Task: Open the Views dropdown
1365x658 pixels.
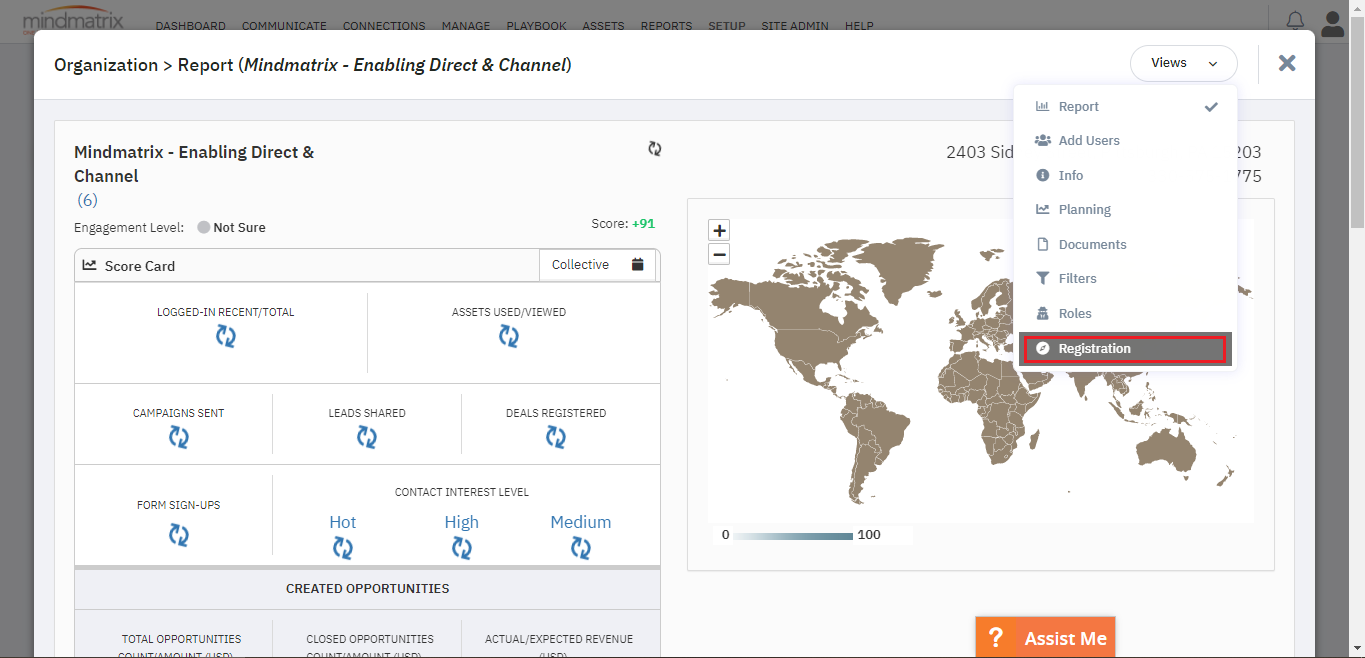Action: [1184, 63]
